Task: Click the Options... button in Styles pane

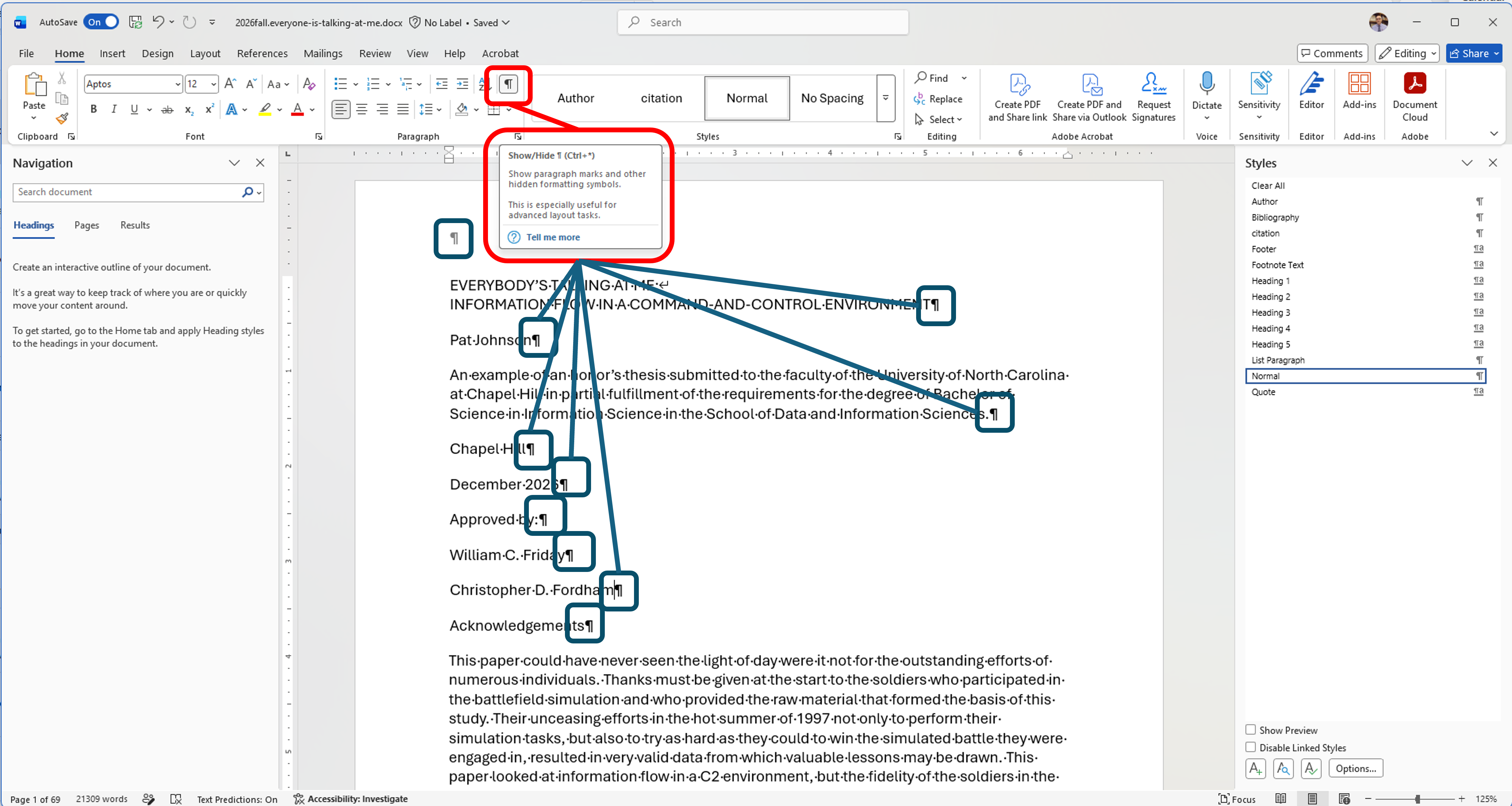Action: pos(1355,769)
